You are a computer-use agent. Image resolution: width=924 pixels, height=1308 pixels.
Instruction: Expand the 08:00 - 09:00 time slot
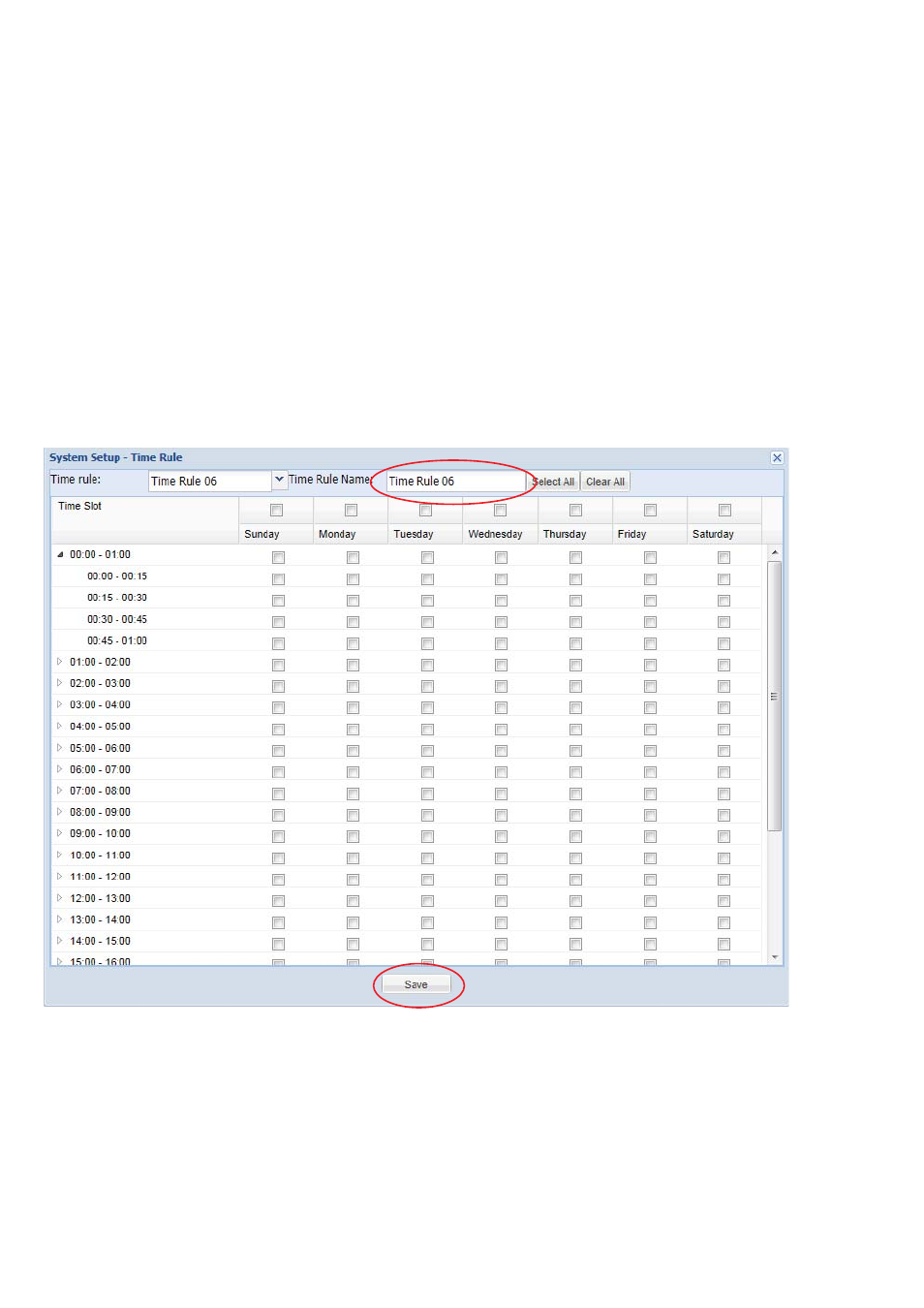click(60, 813)
